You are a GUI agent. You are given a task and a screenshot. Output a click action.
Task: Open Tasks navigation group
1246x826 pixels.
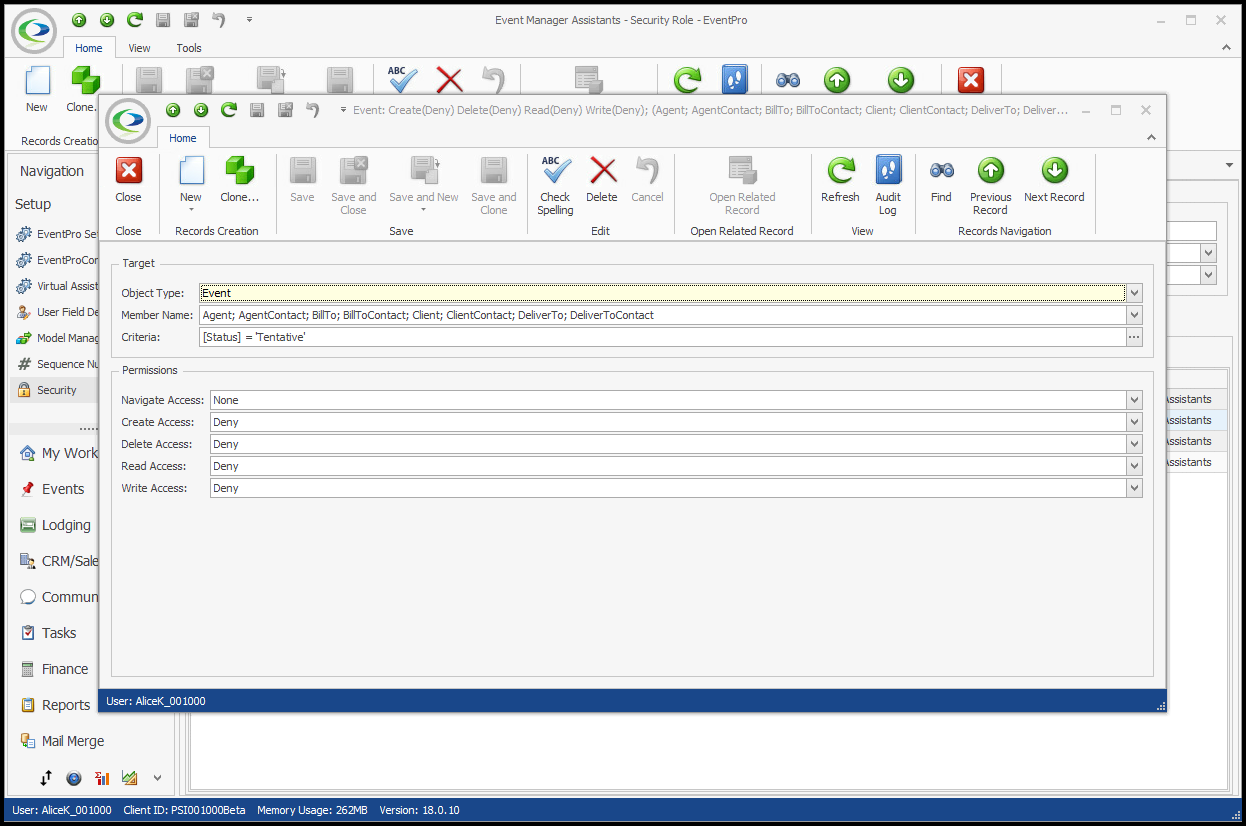(59, 633)
